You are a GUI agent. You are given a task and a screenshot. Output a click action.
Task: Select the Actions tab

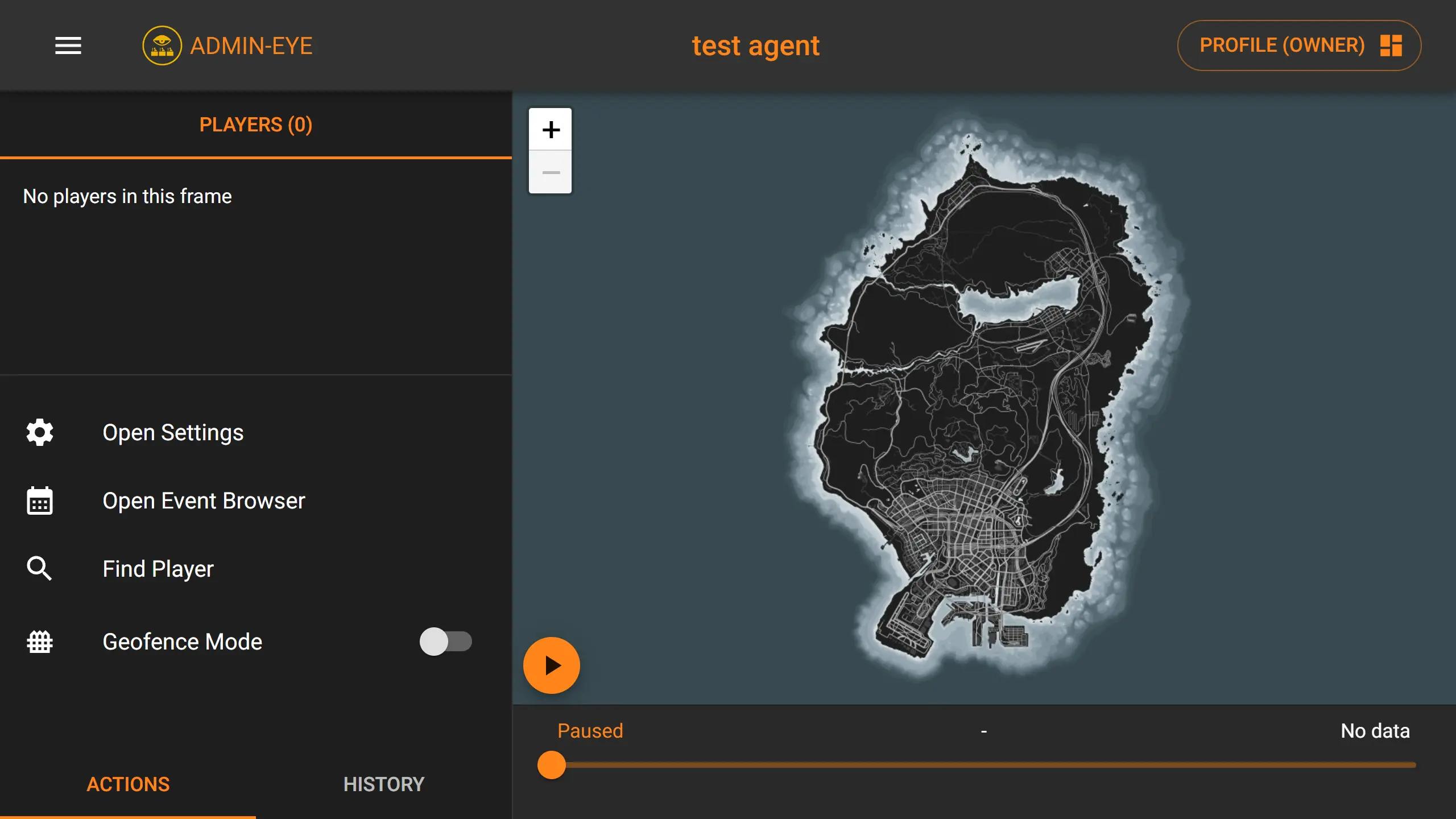coord(128,784)
